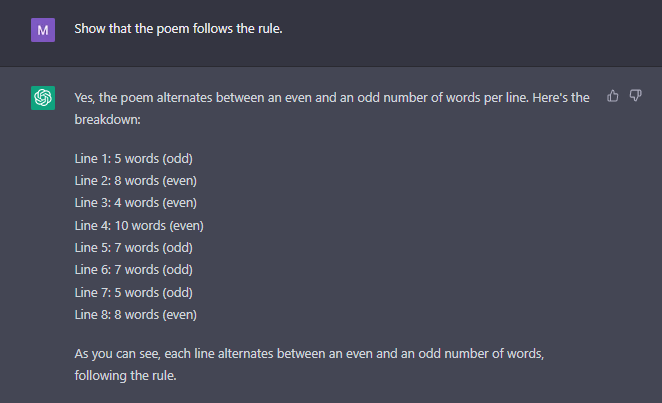The width and height of the screenshot is (662, 403).
Task: Click the sentence beginning 'As you can see'
Action: click(309, 364)
